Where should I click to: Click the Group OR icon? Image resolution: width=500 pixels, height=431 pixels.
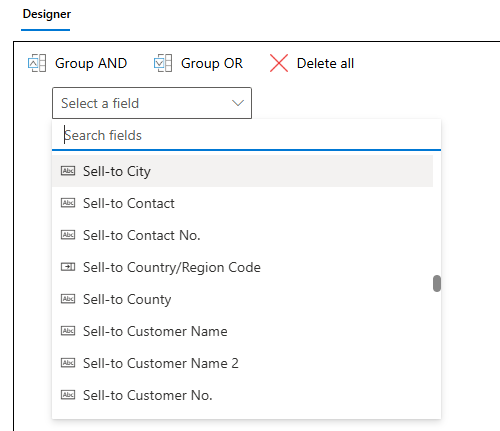163,63
